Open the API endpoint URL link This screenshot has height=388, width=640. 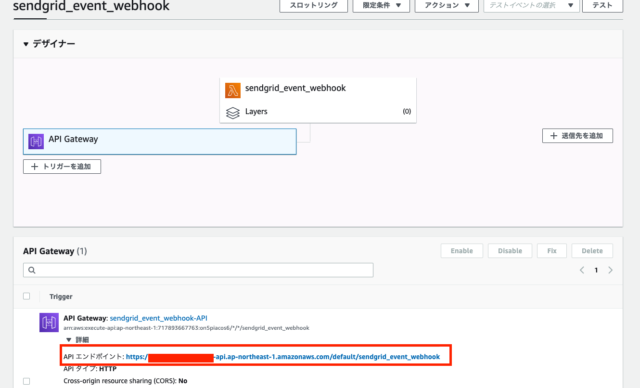point(283,357)
